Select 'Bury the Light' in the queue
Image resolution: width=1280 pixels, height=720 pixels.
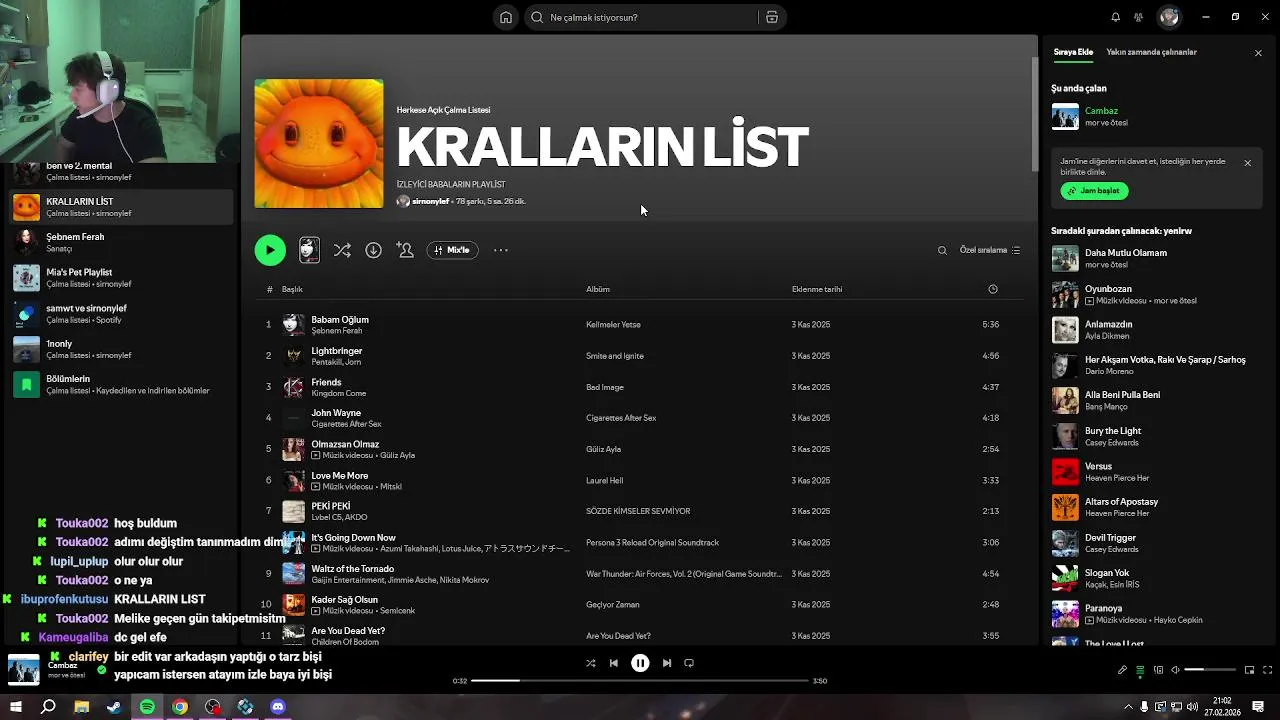(1113, 431)
